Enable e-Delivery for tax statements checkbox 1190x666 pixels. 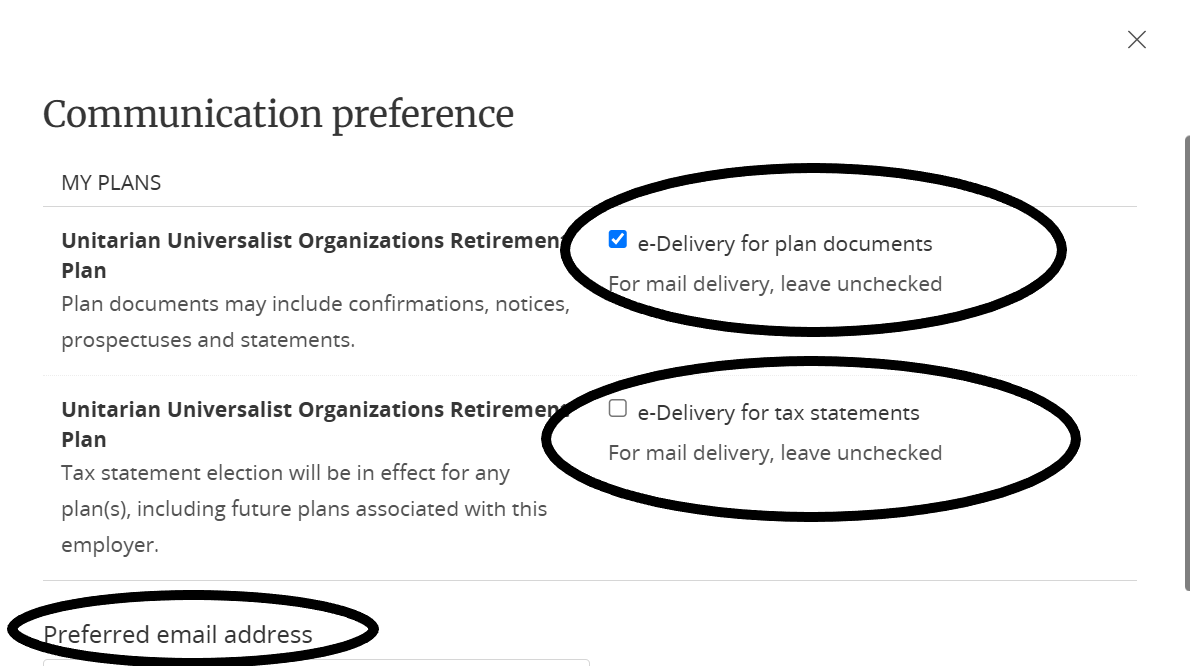click(618, 408)
